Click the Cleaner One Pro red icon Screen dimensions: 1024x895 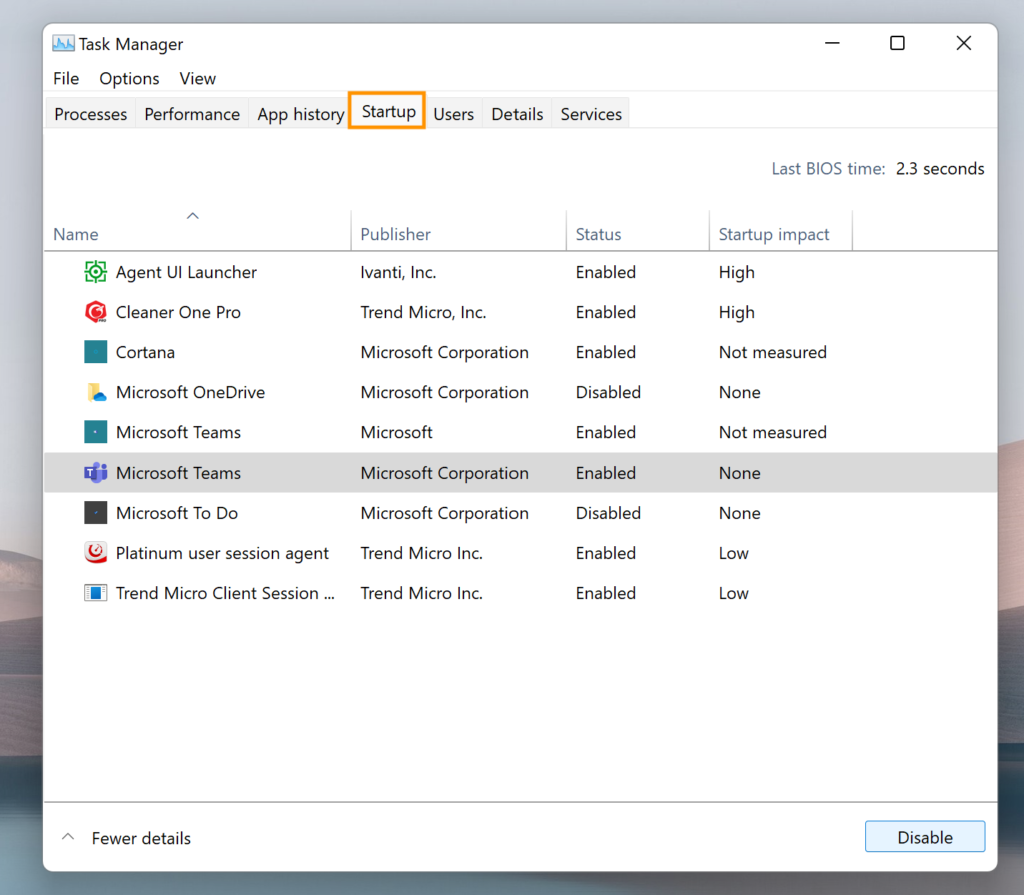[95, 312]
